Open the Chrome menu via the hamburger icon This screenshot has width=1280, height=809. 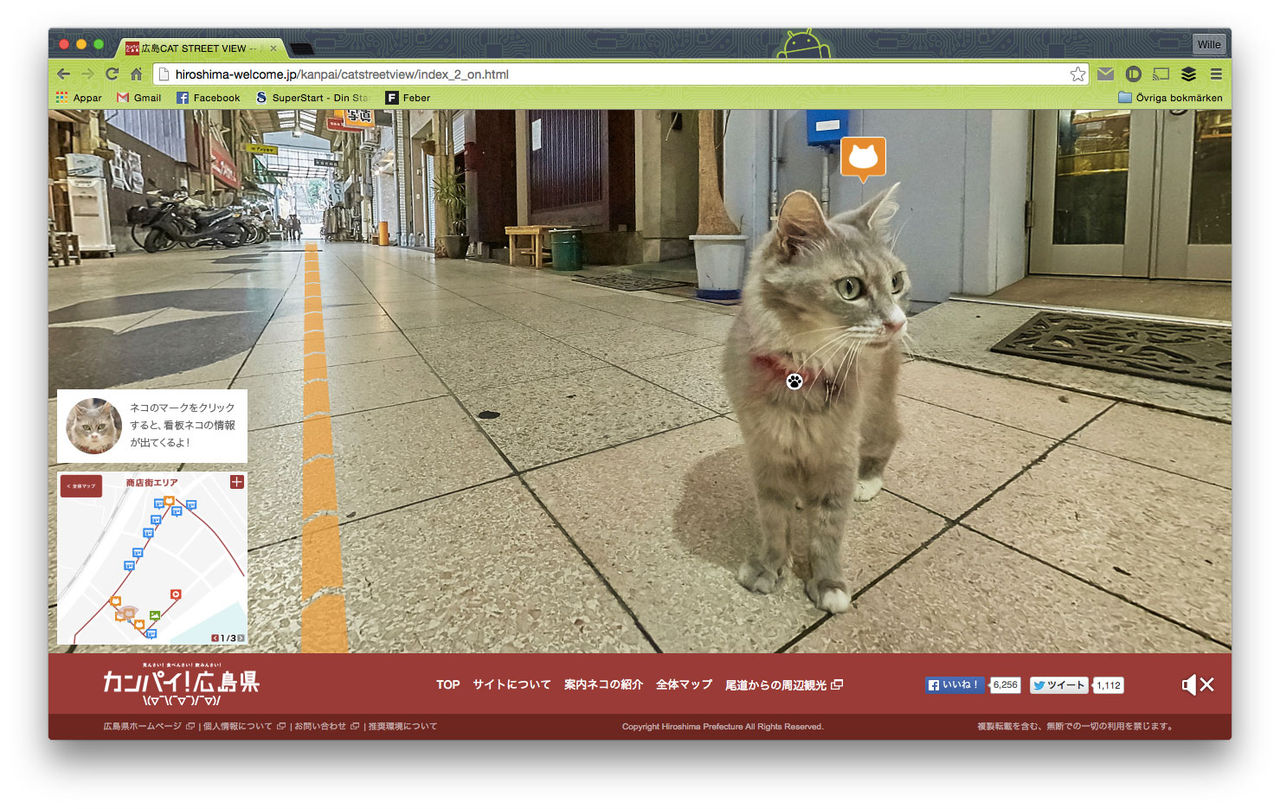click(x=1216, y=73)
